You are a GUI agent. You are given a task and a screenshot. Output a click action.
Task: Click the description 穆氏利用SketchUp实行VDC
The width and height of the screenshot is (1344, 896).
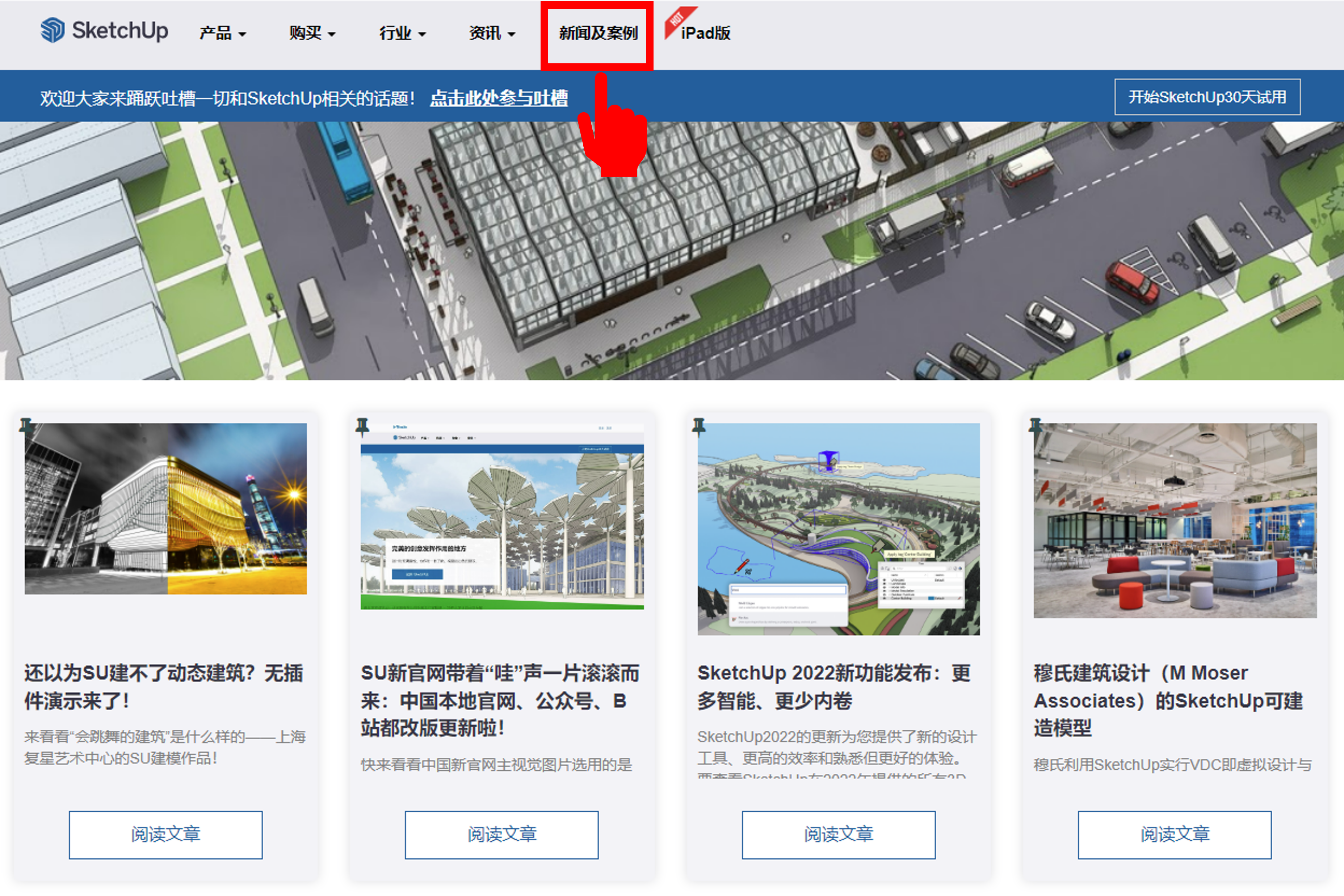(x=1173, y=765)
